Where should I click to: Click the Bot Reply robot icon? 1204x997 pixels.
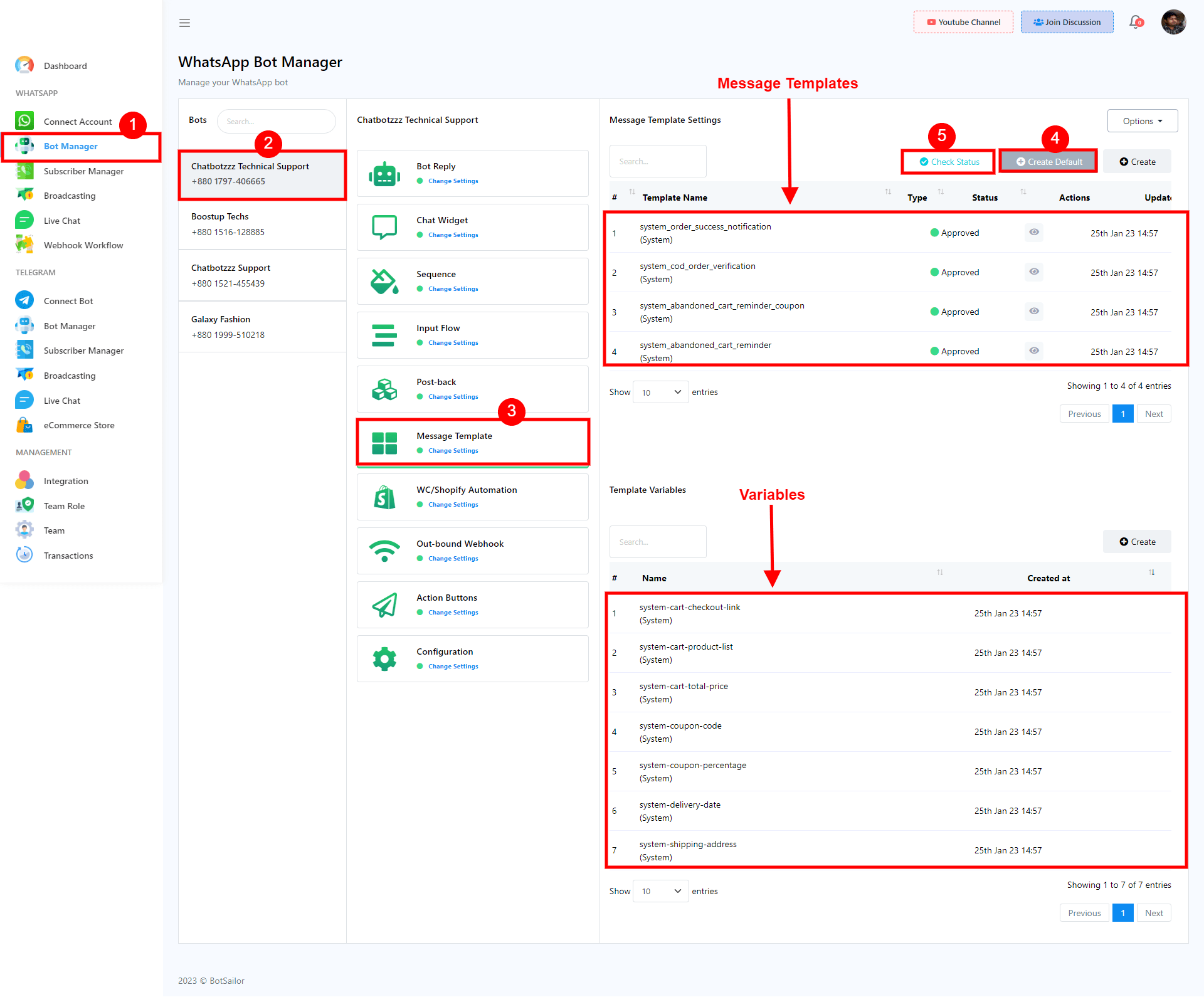point(384,174)
